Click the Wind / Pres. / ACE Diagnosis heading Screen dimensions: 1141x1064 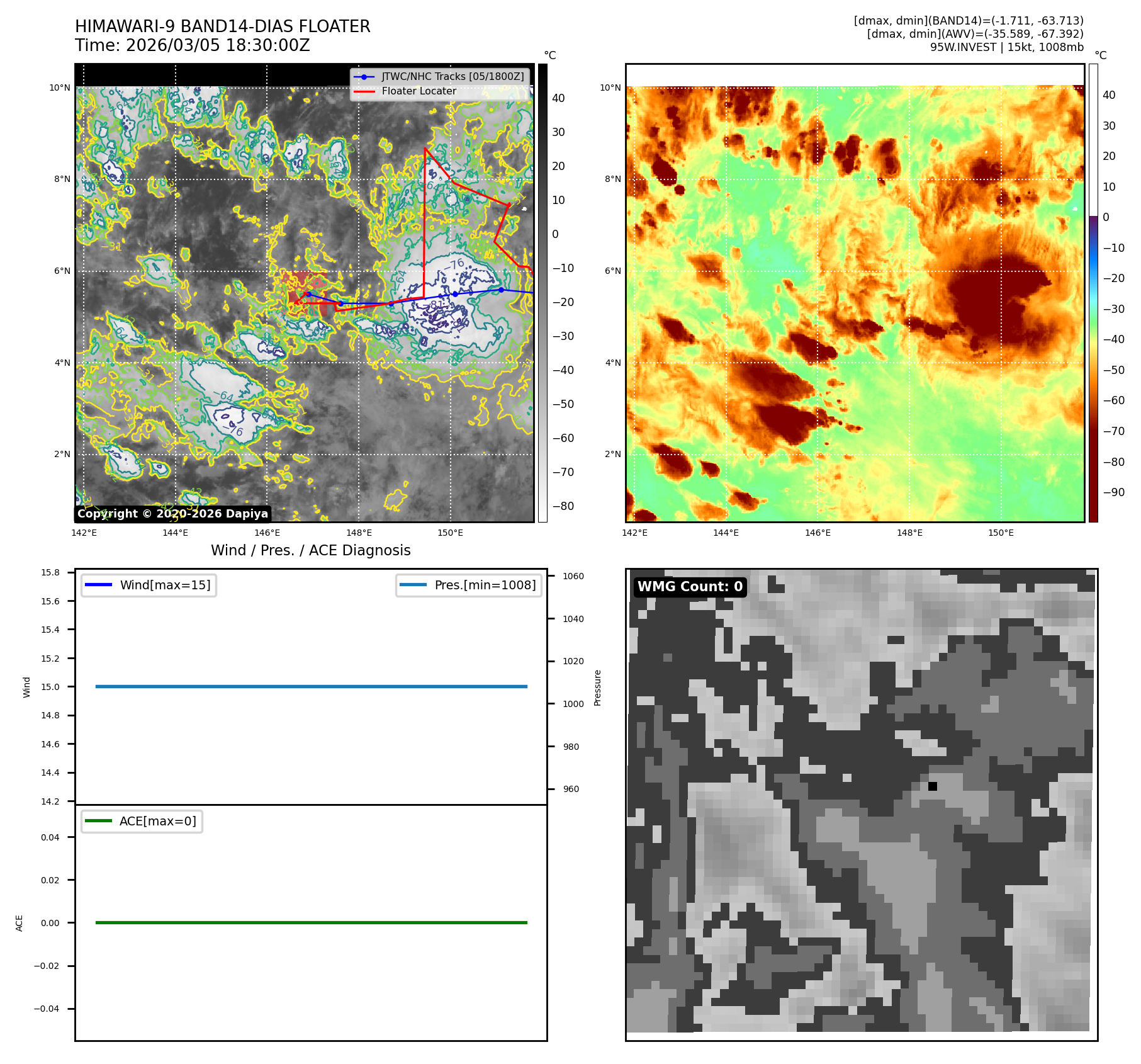(x=310, y=550)
